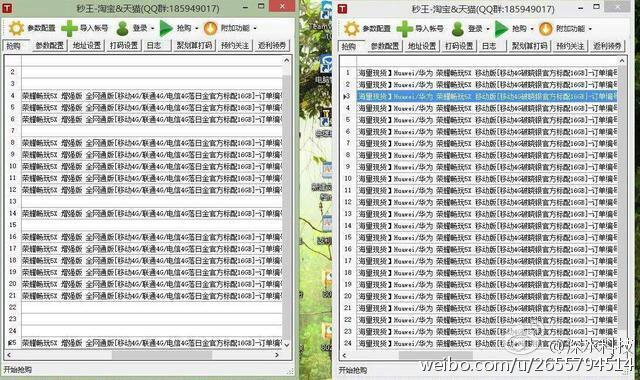
Task: Switch to 参数配置 tab in right window
Action: 384,46
